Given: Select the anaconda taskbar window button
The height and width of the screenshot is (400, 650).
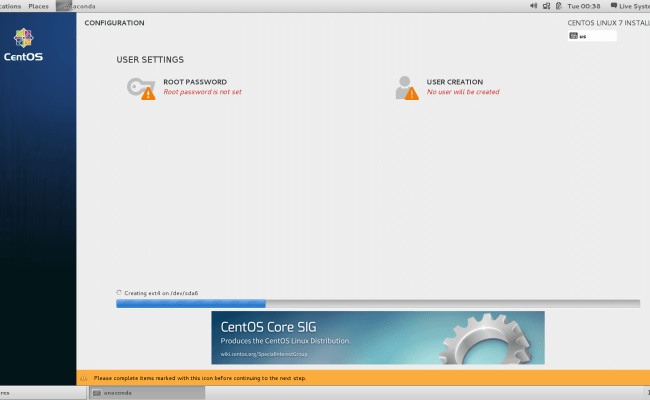Looking at the screenshot, I should (147, 393).
